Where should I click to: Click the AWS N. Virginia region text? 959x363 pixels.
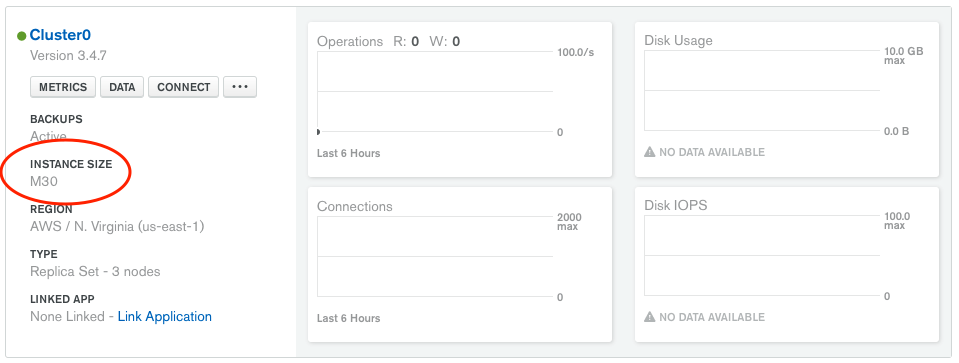[117, 227]
